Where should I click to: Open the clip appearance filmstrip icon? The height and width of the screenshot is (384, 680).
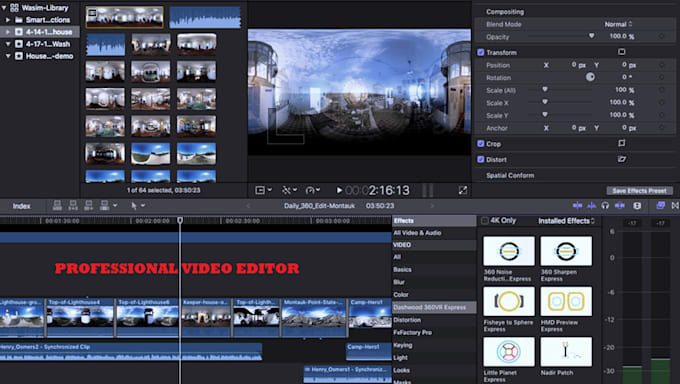pos(637,206)
